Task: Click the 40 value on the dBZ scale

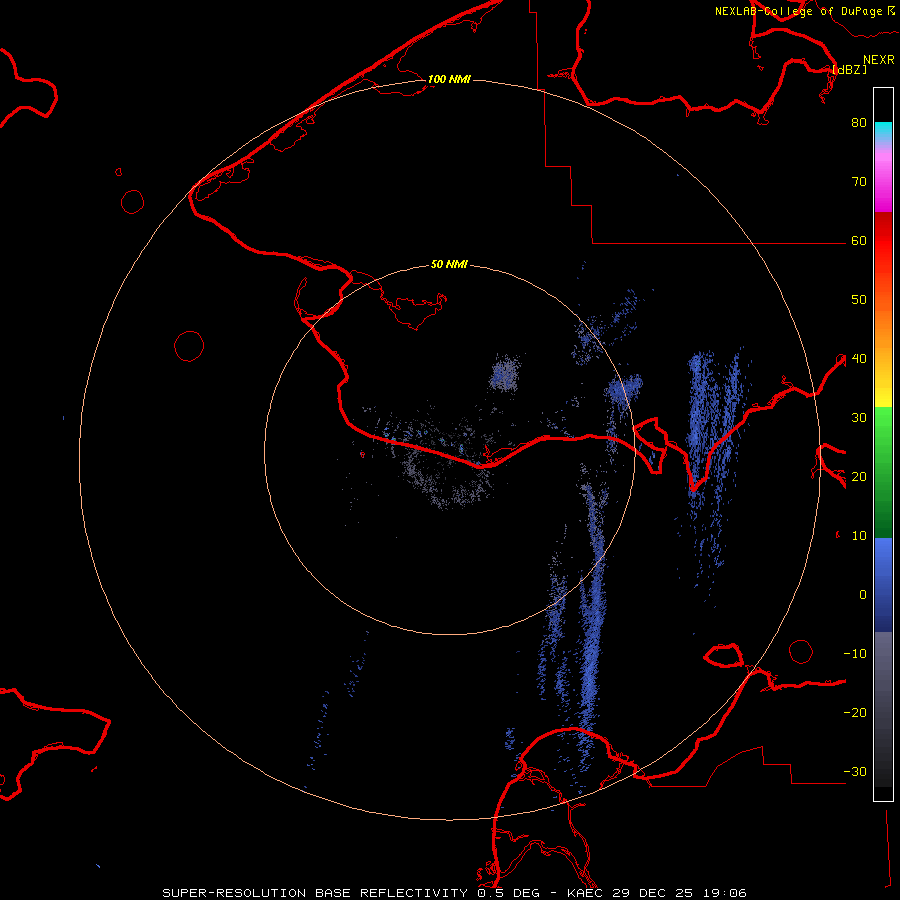Action: 859,359
